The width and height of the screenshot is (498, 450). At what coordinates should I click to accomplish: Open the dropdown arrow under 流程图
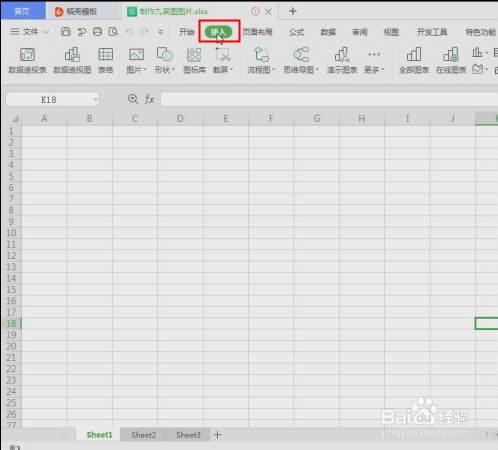pyautogui.click(x=274, y=69)
